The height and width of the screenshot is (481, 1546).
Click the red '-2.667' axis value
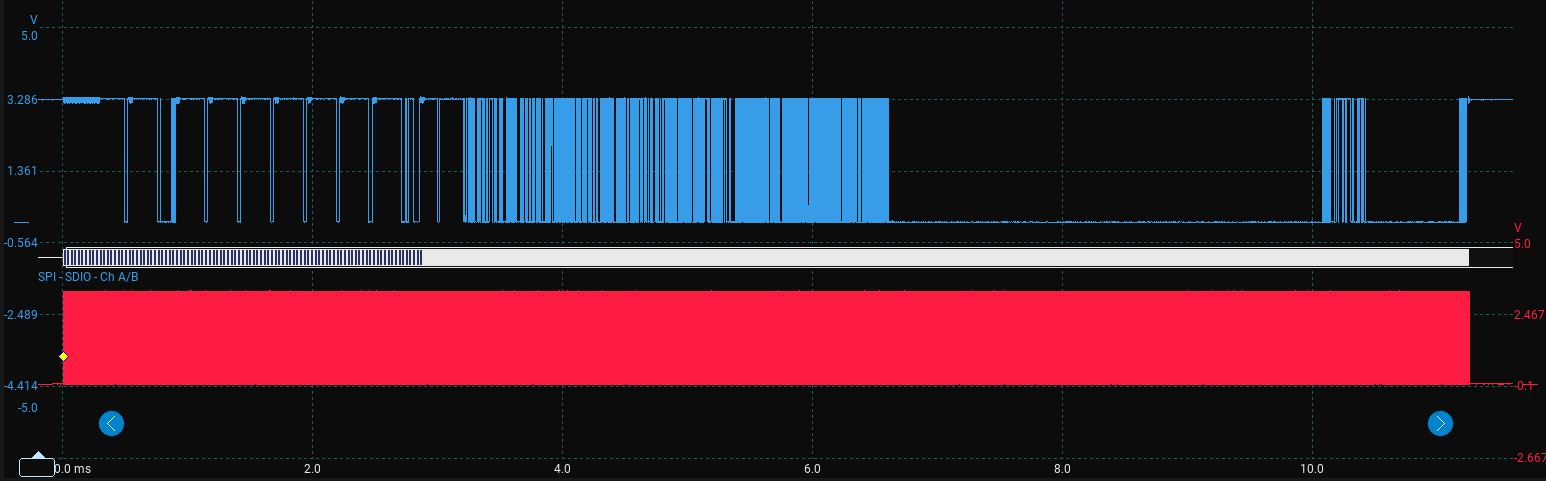tap(1529, 457)
